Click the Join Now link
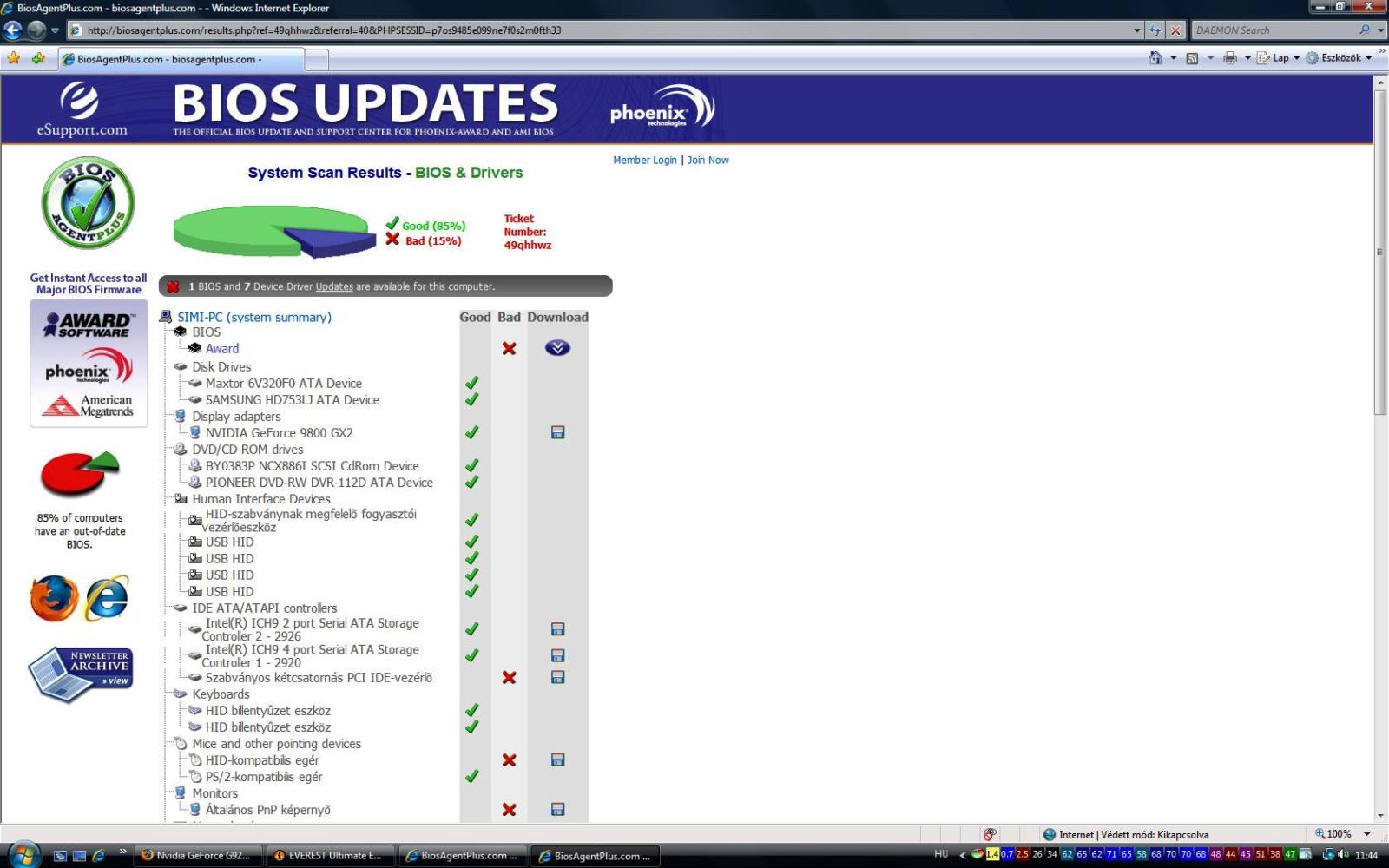 pos(708,160)
